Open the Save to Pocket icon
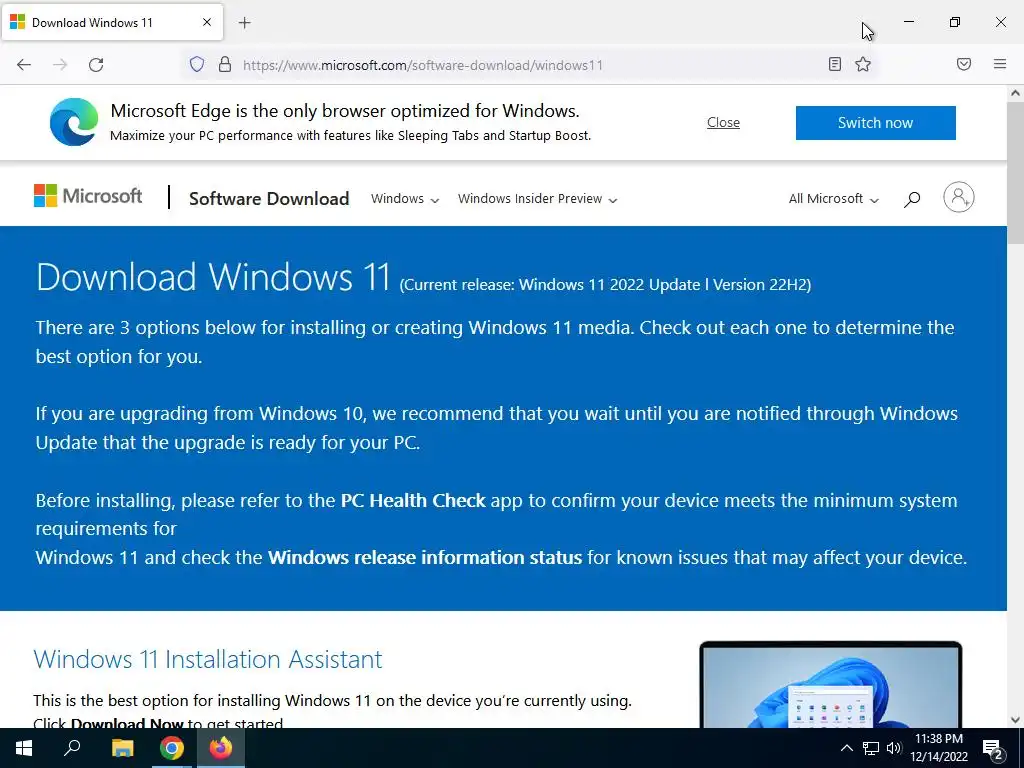The height and width of the screenshot is (768, 1024). (x=964, y=64)
